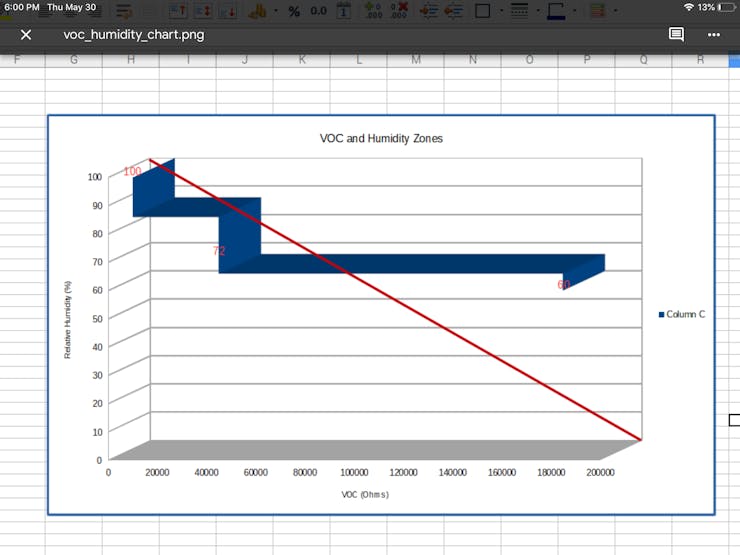
Task: Click the x-axis value 20000
Action: 157,472
